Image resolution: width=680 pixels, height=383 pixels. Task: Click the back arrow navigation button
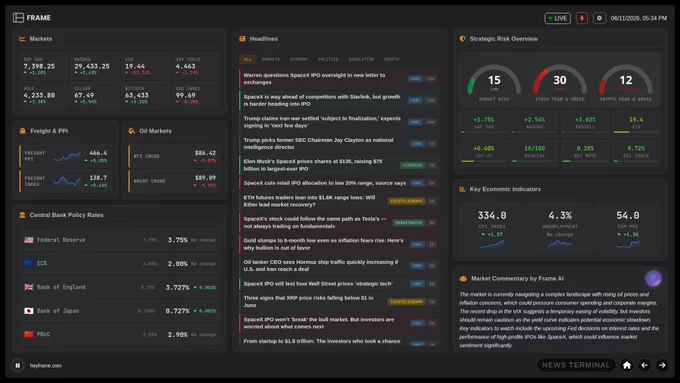pos(644,365)
